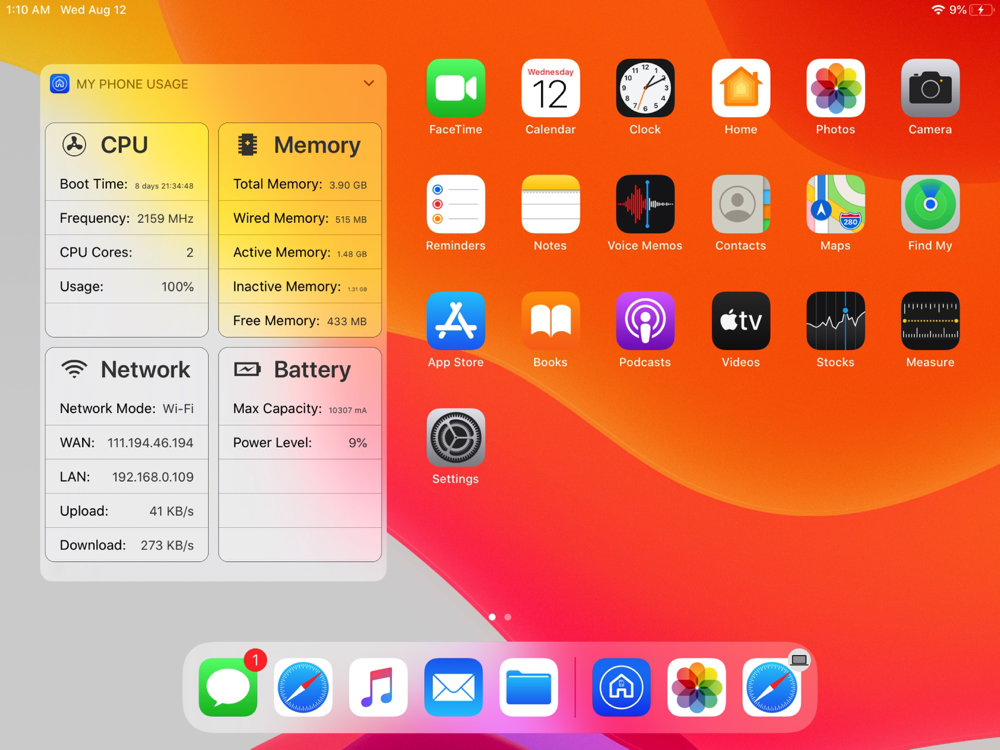Open recent Photos app in the dock
This screenshot has width=1000, height=750.
696,688
